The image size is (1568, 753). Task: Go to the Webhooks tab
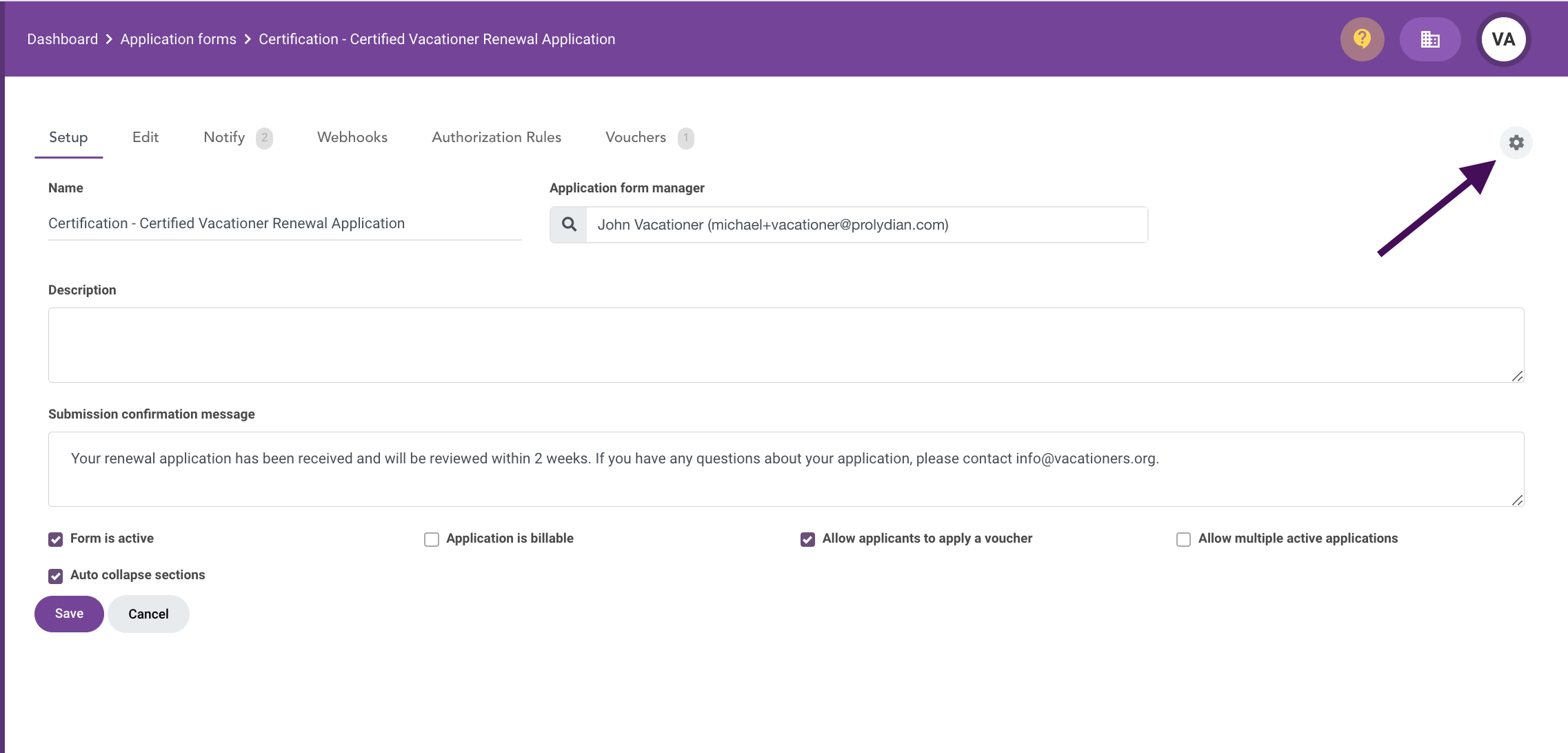pos(352,137)
